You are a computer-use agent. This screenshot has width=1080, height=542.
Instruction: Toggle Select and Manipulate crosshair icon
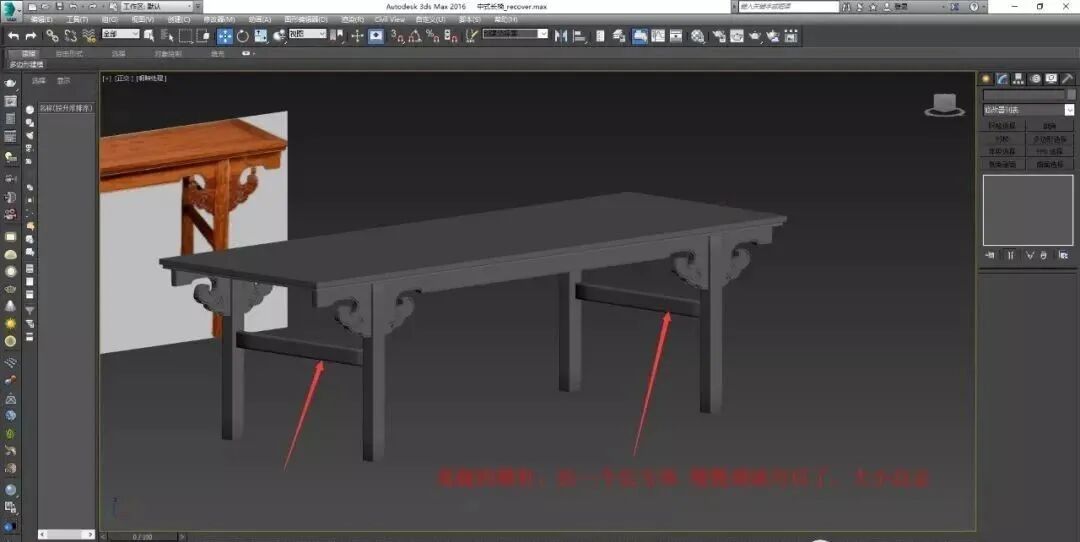[357, 36]
